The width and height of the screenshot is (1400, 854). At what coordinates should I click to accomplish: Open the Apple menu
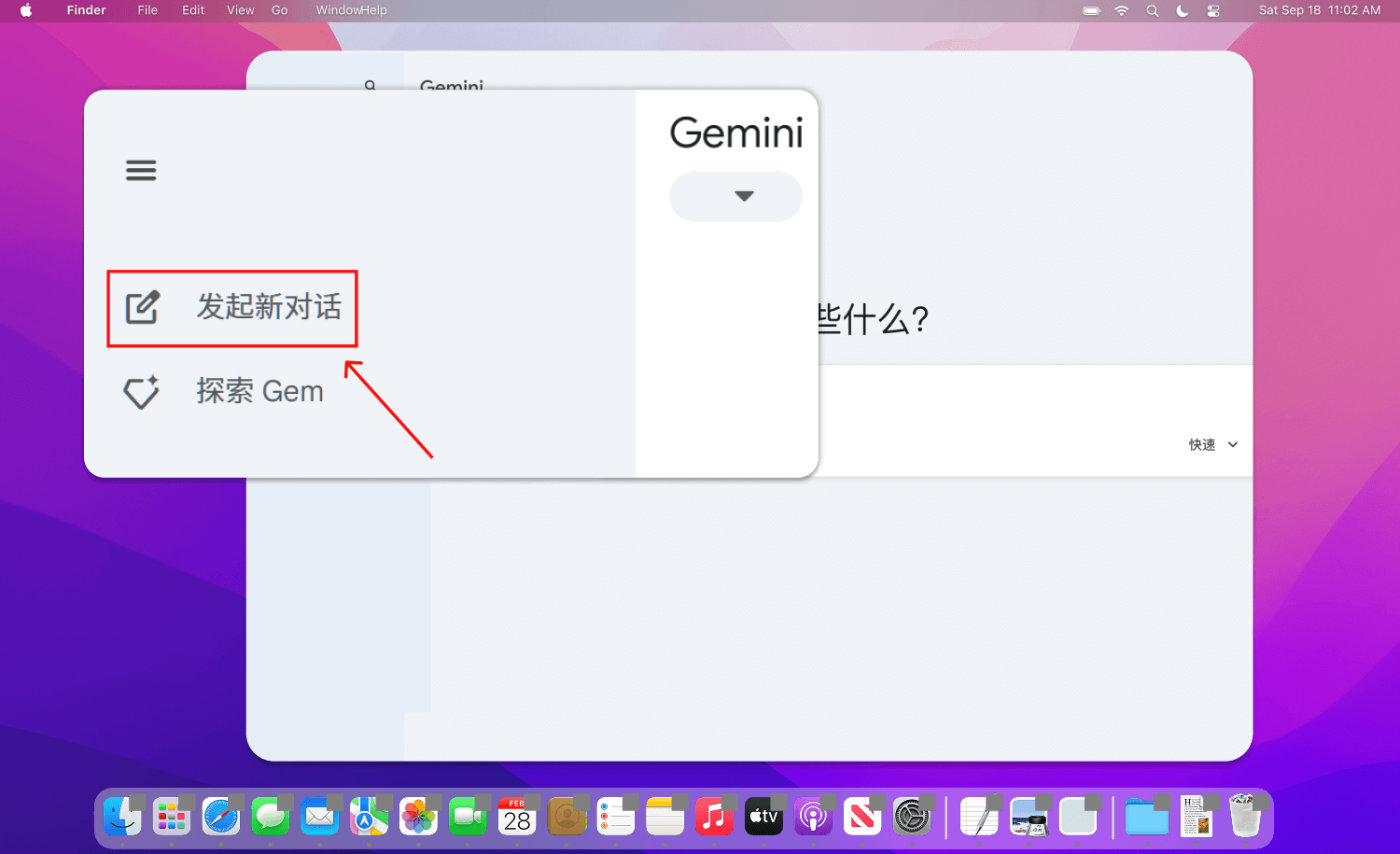(x=26, y=10)
